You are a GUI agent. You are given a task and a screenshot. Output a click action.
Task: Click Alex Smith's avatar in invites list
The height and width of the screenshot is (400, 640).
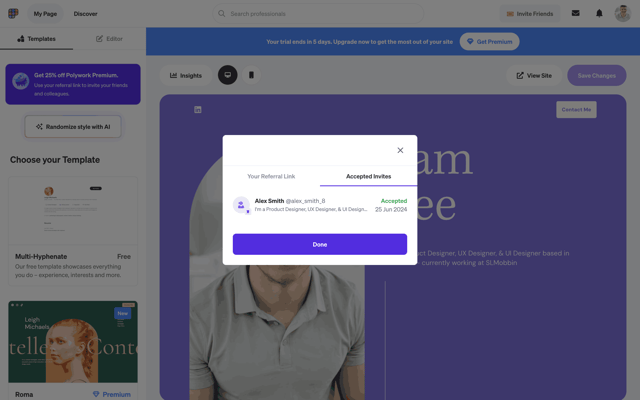[241, 205]
